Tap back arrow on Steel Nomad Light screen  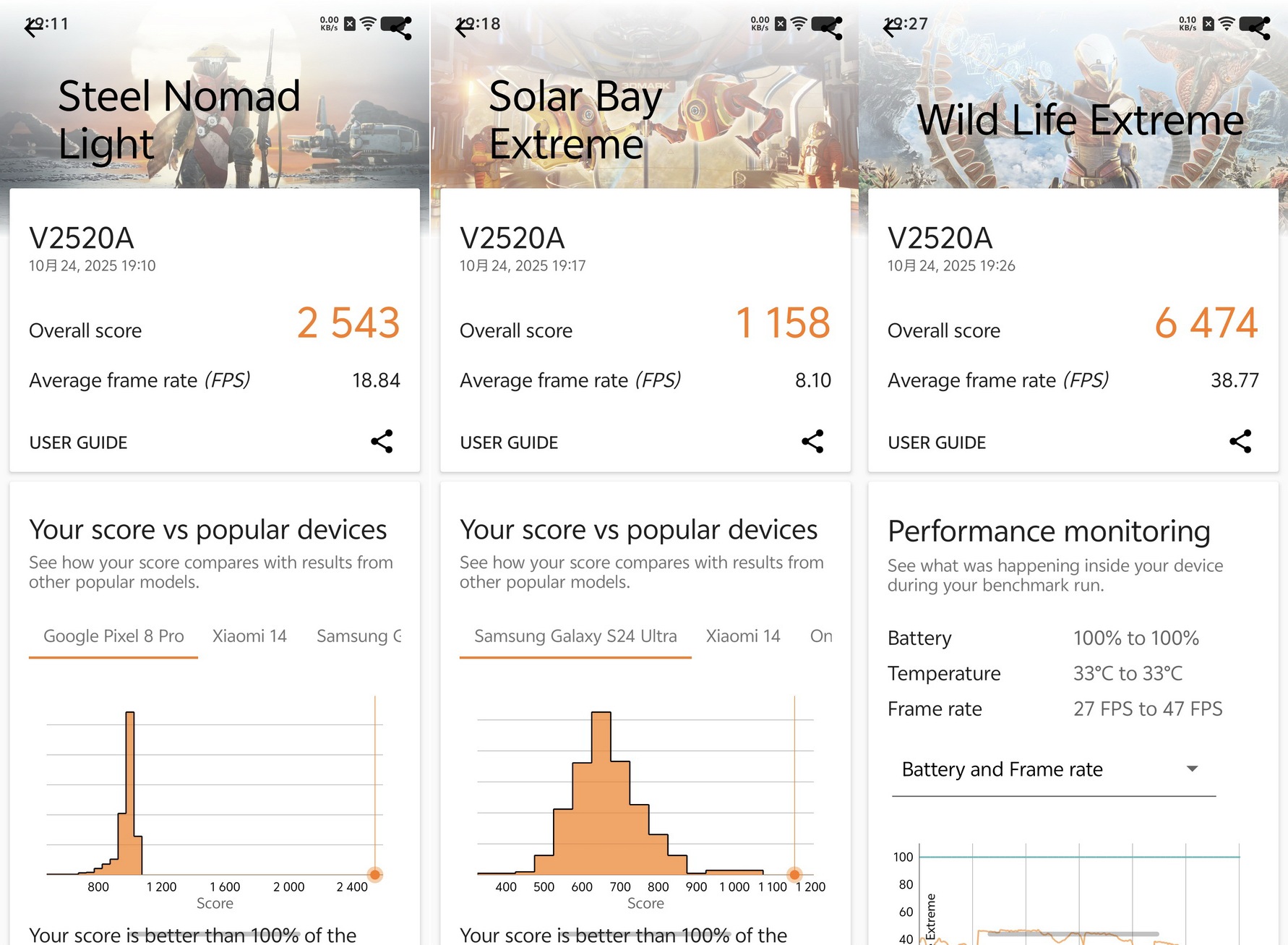(33, 27)
